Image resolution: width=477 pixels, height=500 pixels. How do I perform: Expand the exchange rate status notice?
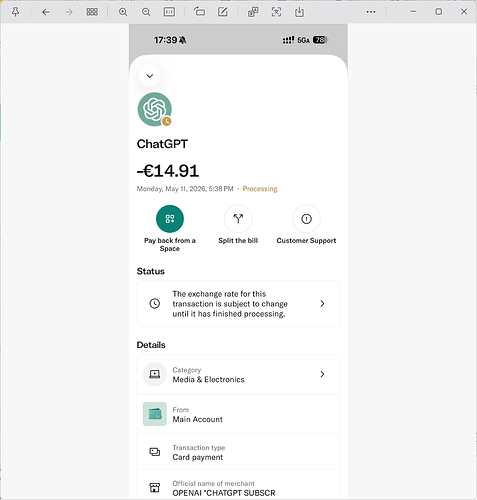click(238, 304)
